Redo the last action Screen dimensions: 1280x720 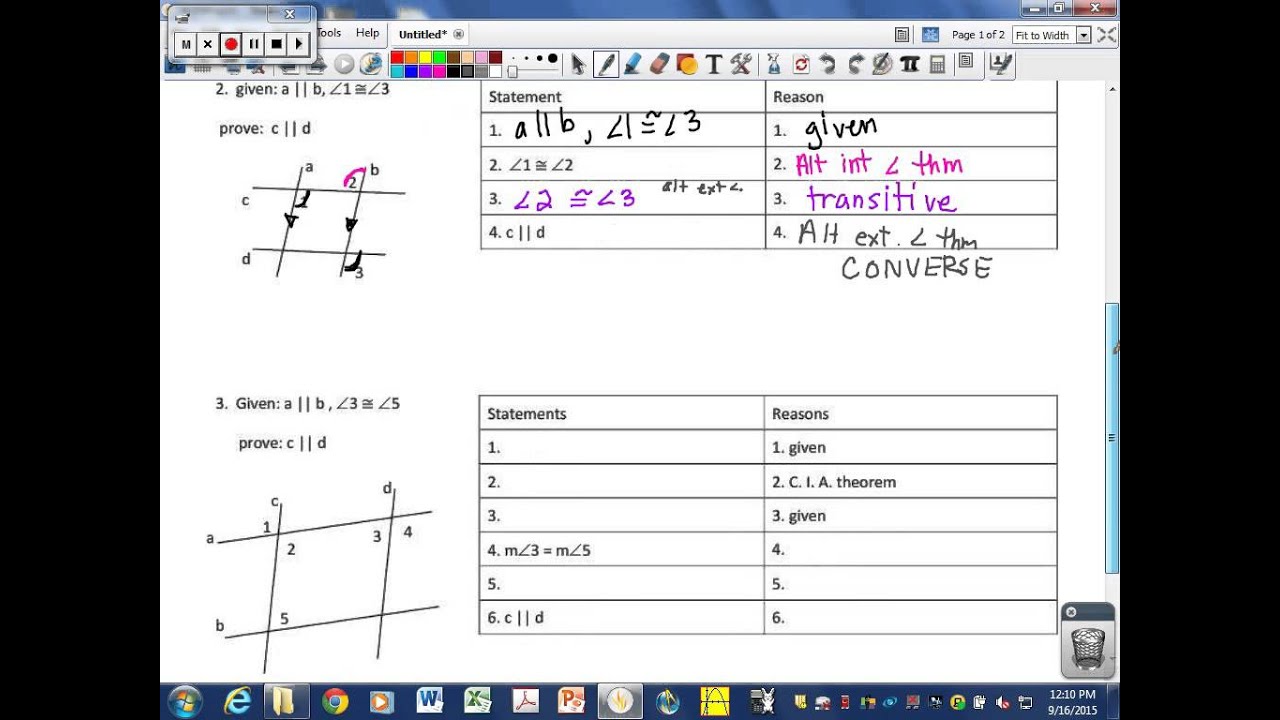pos(855,64)
